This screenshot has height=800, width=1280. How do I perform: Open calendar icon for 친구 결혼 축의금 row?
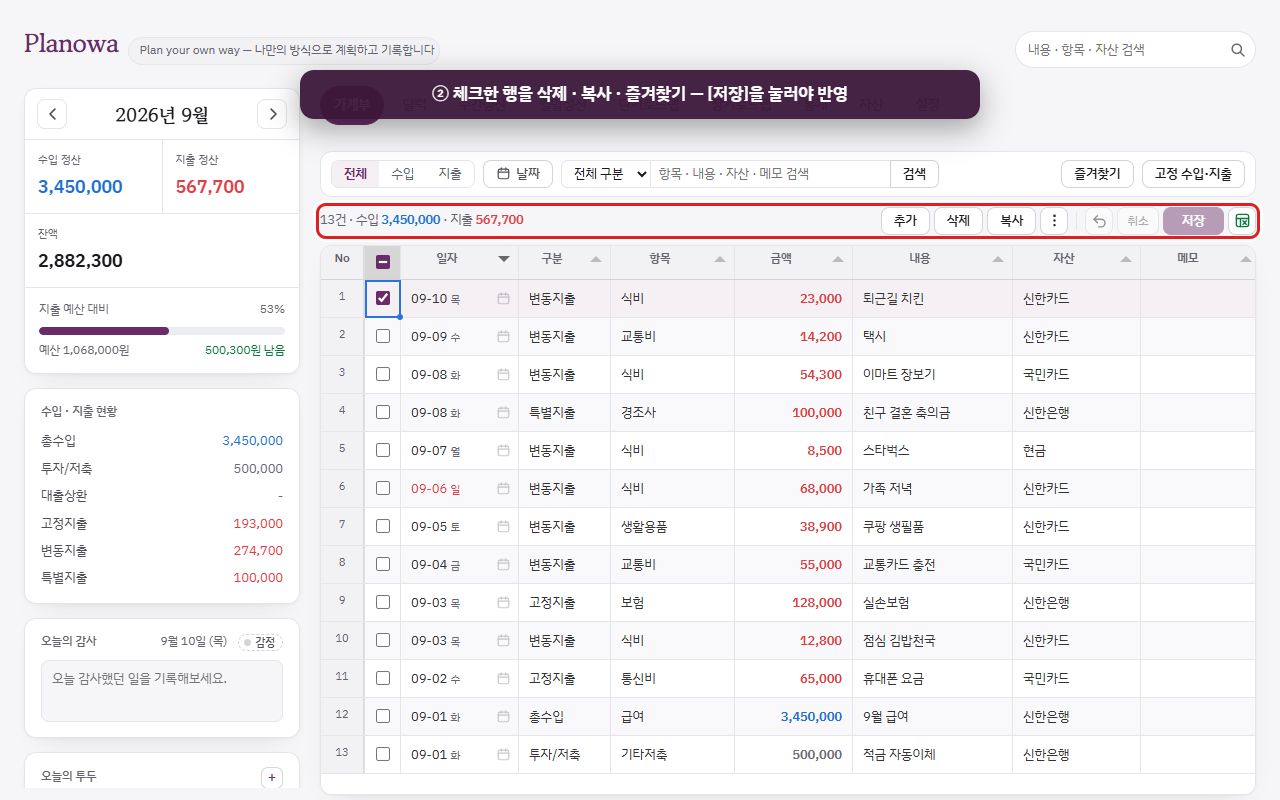(x=503, y=412)
